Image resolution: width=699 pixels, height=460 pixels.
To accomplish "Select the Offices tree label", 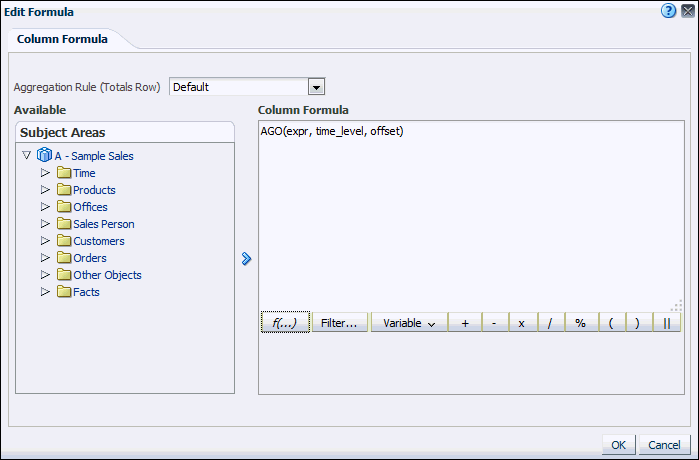I will tap(90, 207).
